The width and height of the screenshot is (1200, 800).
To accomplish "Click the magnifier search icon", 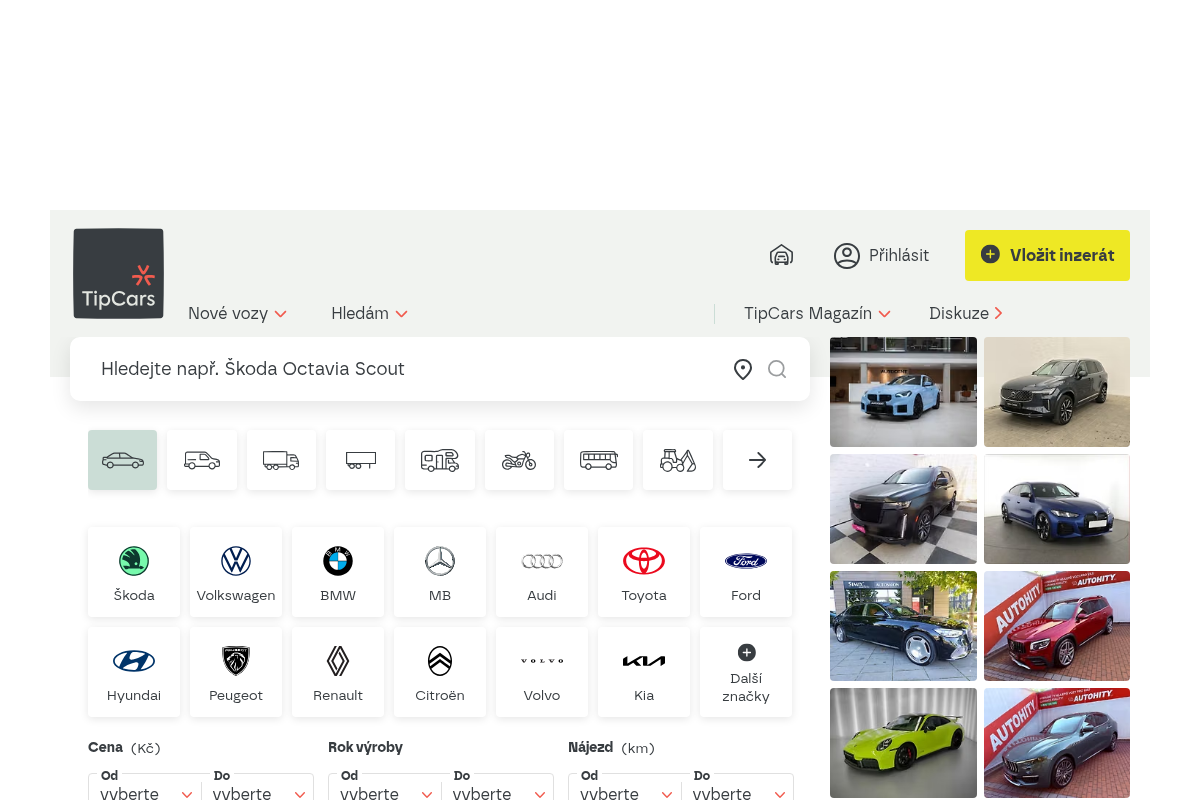I will [777, 369].
